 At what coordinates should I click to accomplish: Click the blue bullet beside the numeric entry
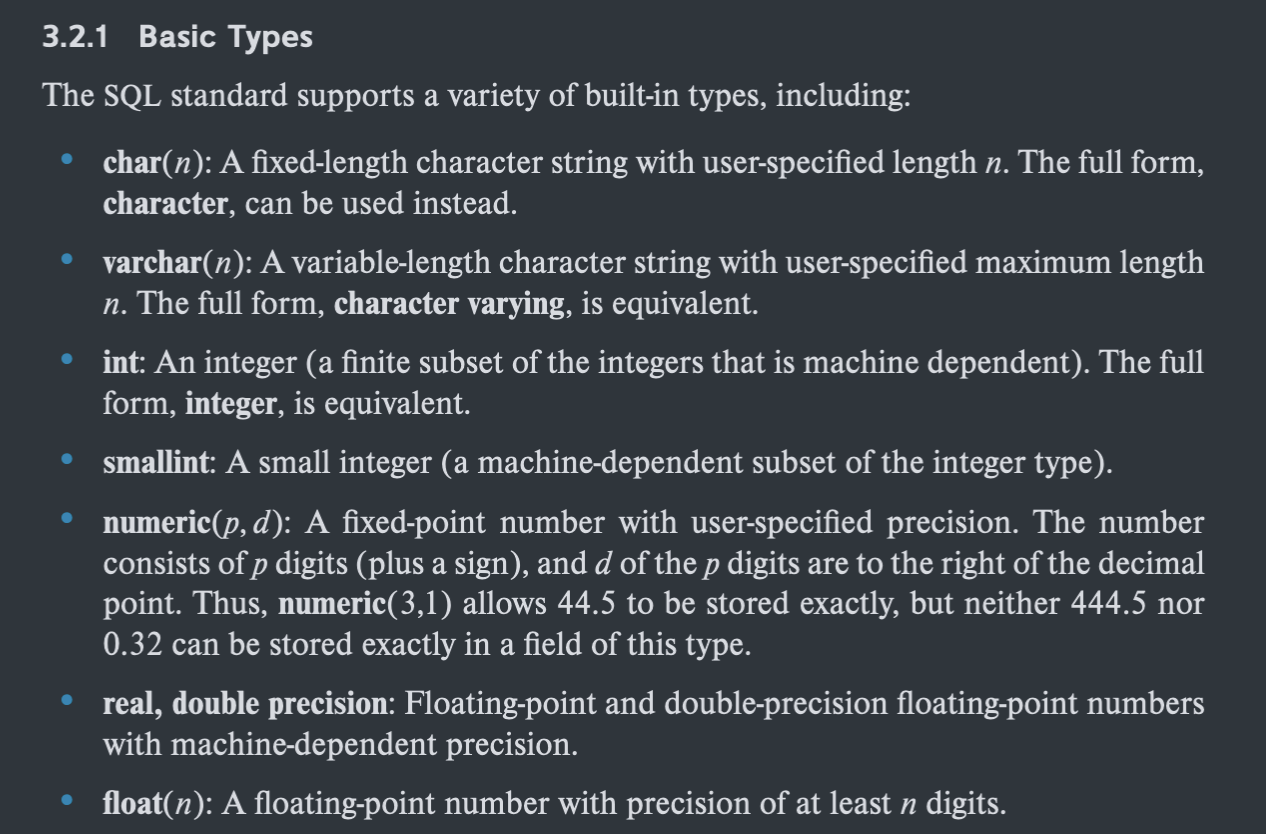(67, 520)
